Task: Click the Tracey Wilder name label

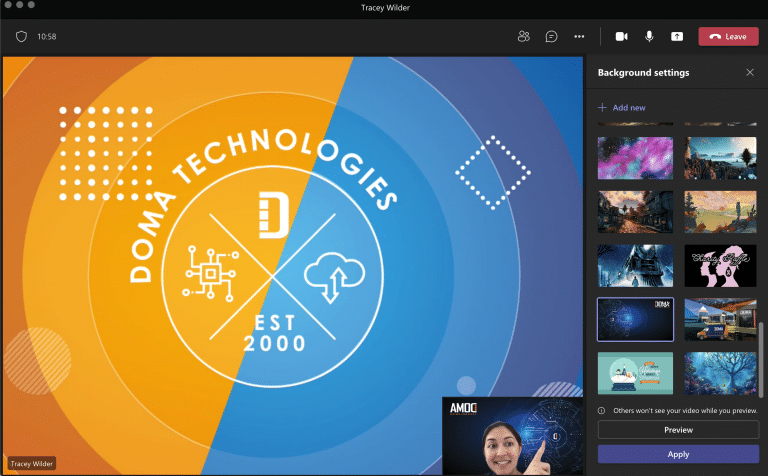Action: 32,464
